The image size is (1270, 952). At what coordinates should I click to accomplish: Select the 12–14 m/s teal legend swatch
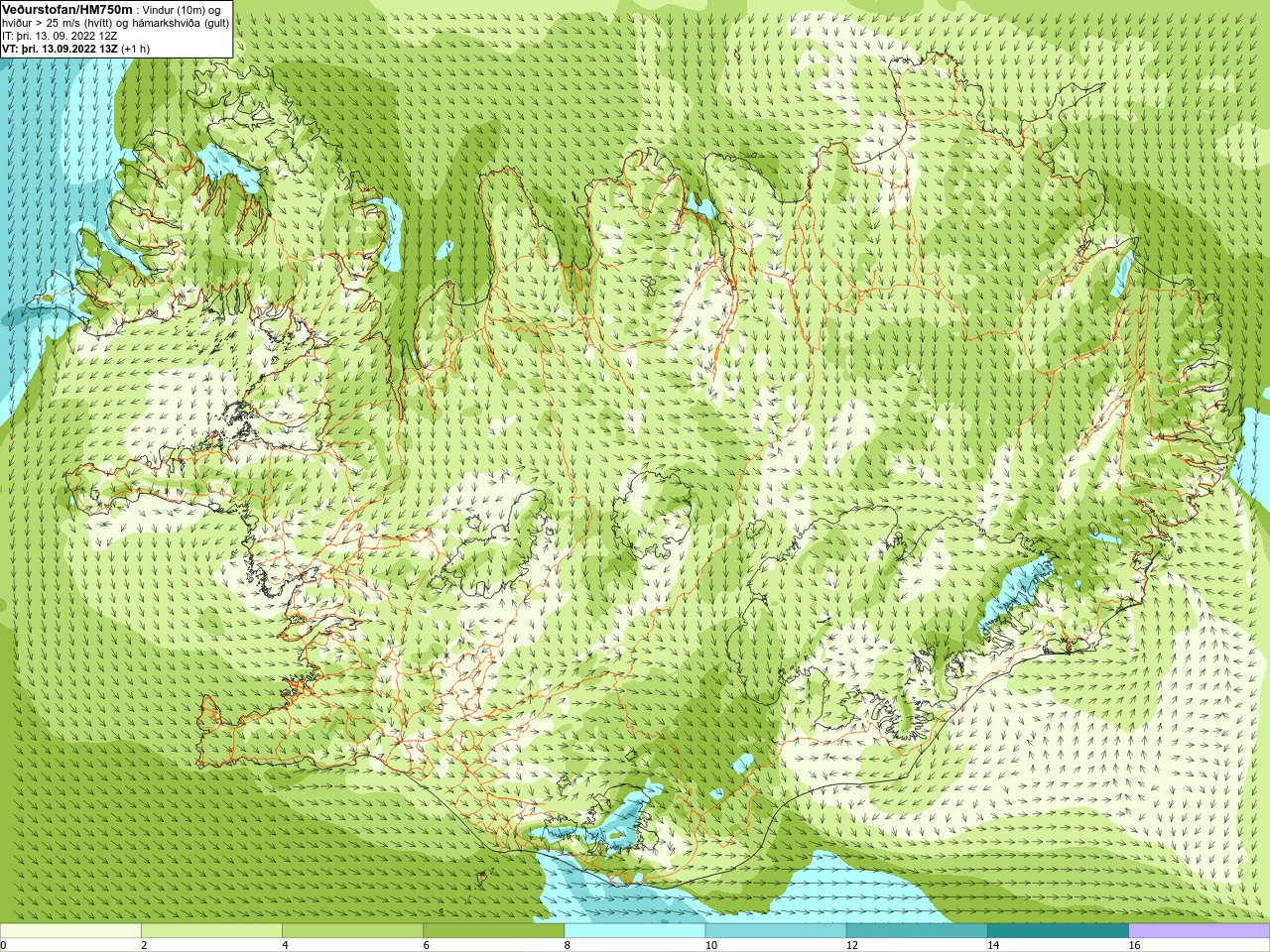point(917,931)
